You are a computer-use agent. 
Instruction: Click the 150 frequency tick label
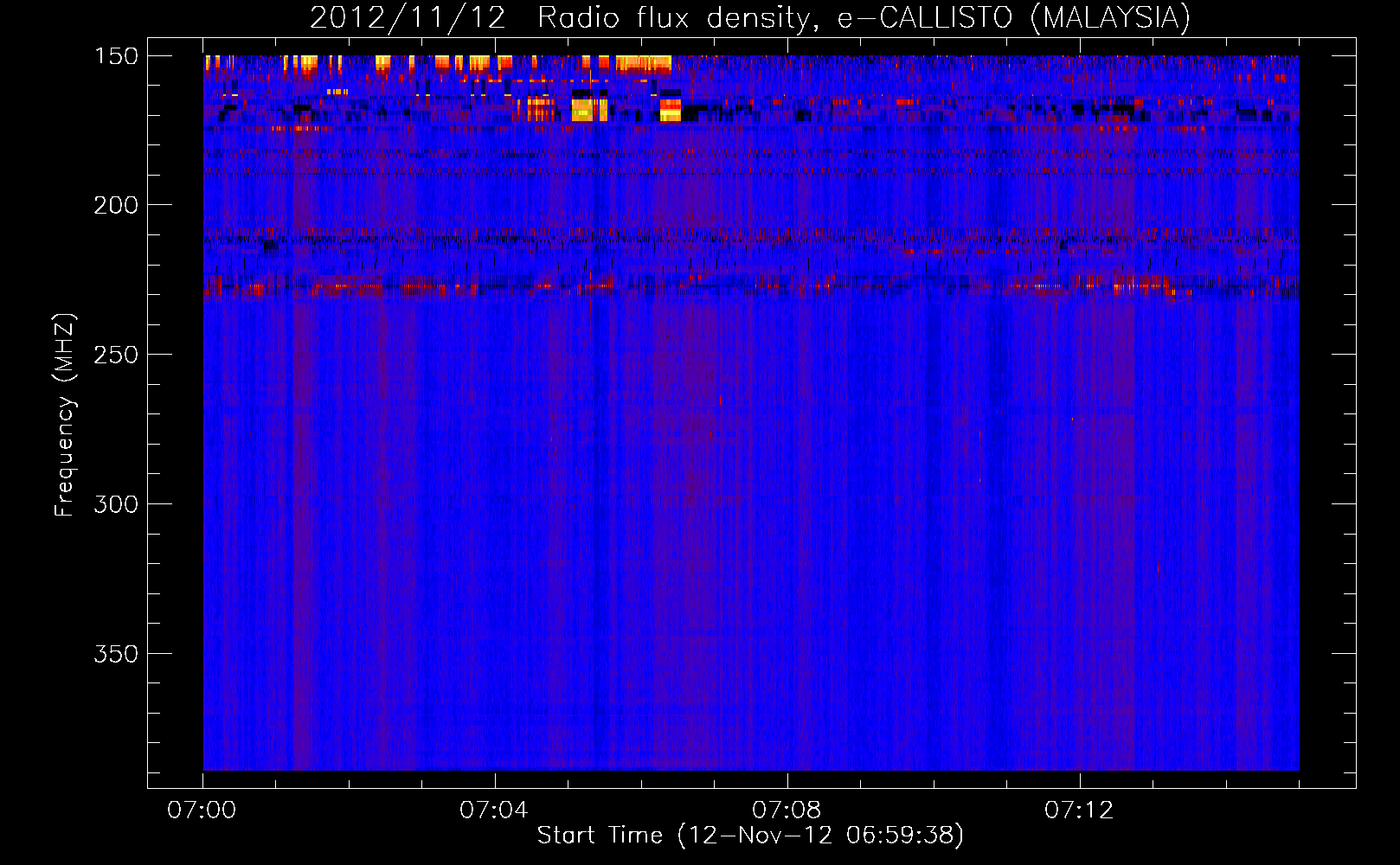tap(116, 56)
